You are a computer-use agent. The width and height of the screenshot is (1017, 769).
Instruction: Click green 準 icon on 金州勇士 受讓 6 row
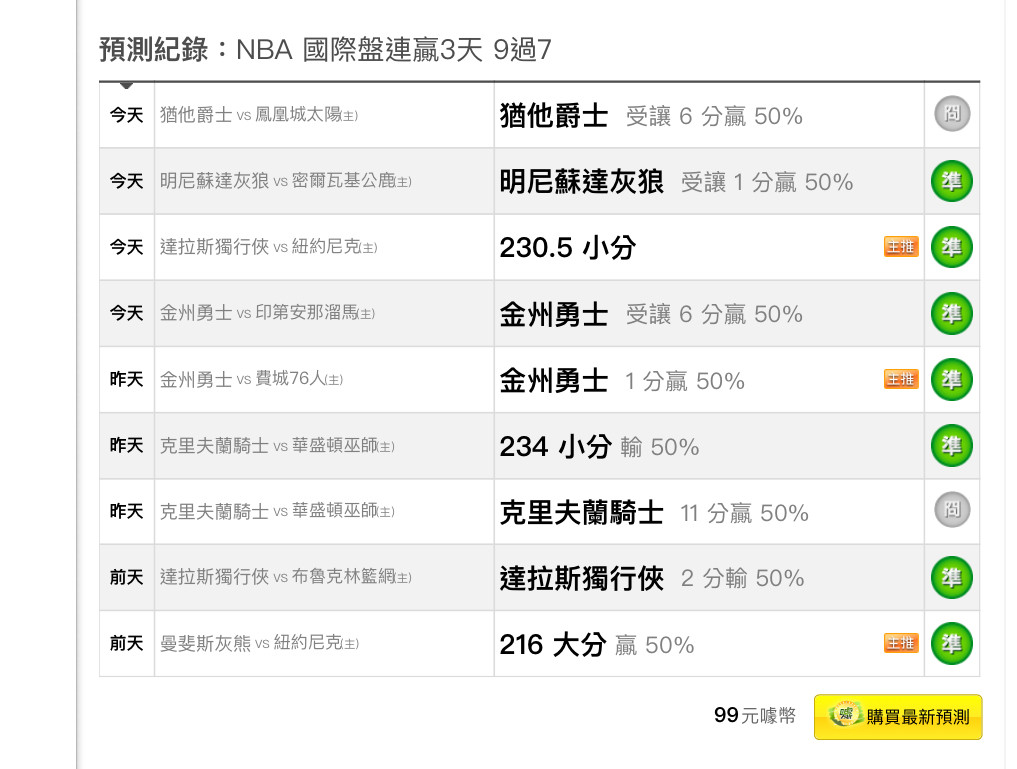tap(951, 313)
